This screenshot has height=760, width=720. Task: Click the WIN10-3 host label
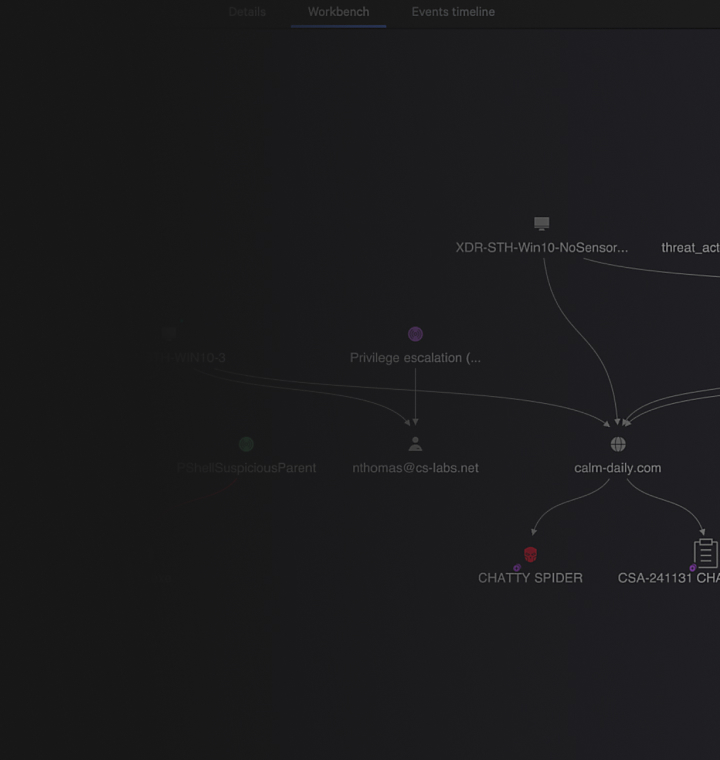[192, 358]
